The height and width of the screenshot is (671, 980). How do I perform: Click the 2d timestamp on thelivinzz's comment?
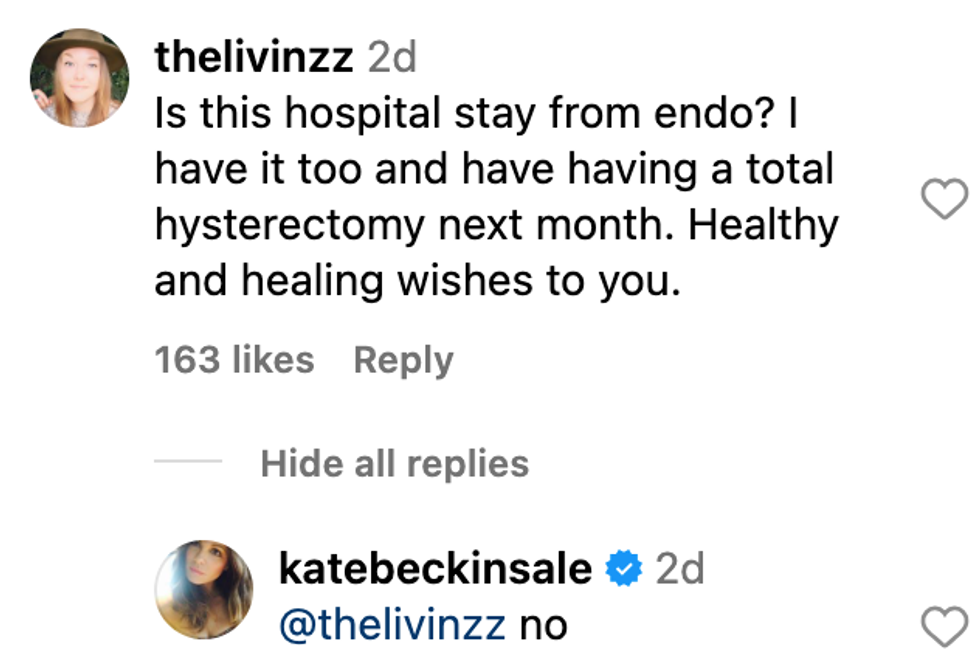(392, 59)
